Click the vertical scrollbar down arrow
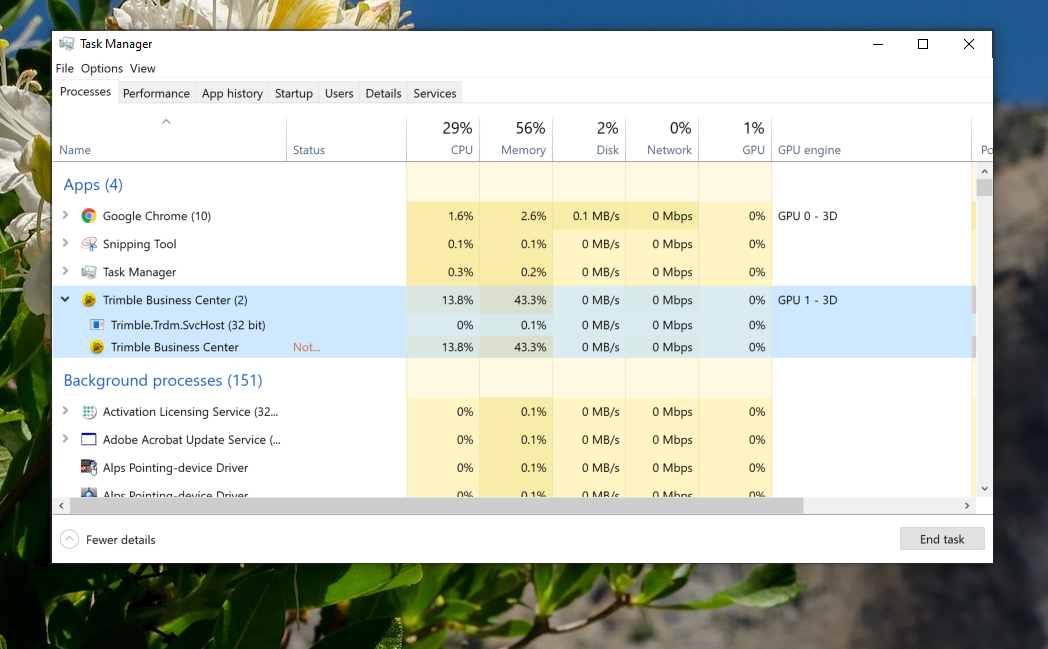This screenshot has height=649, width=1048. 984,489
